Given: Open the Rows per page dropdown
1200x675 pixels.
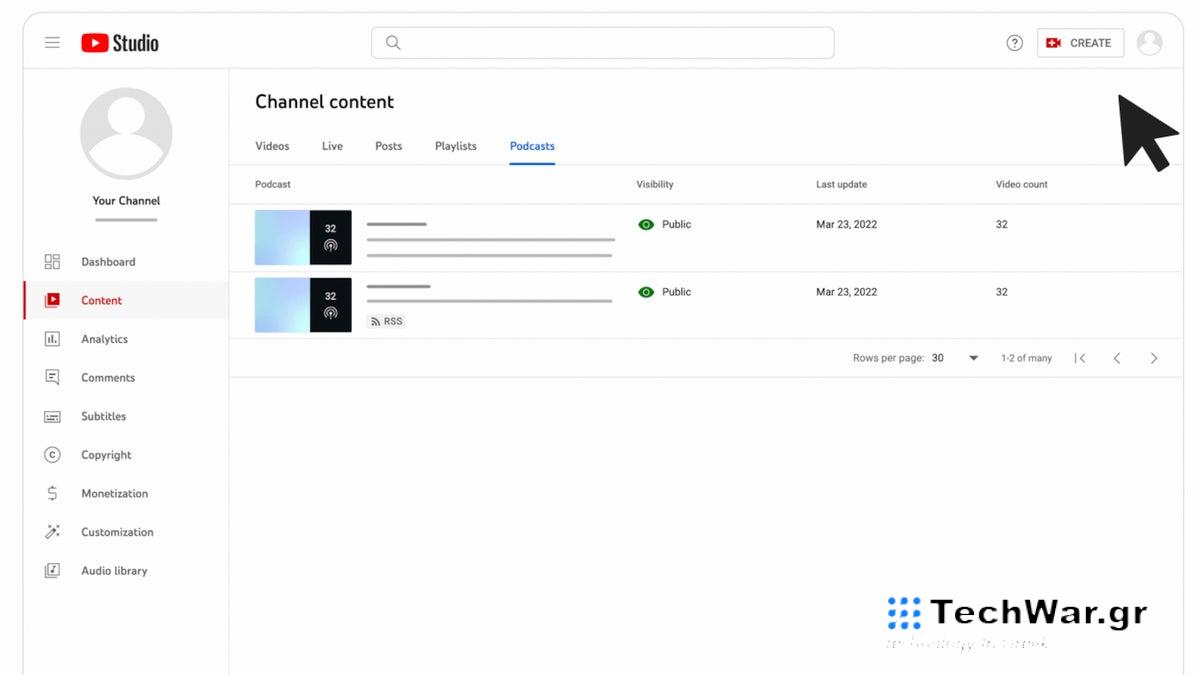Looking at the screenshot, I should [950, 357].
